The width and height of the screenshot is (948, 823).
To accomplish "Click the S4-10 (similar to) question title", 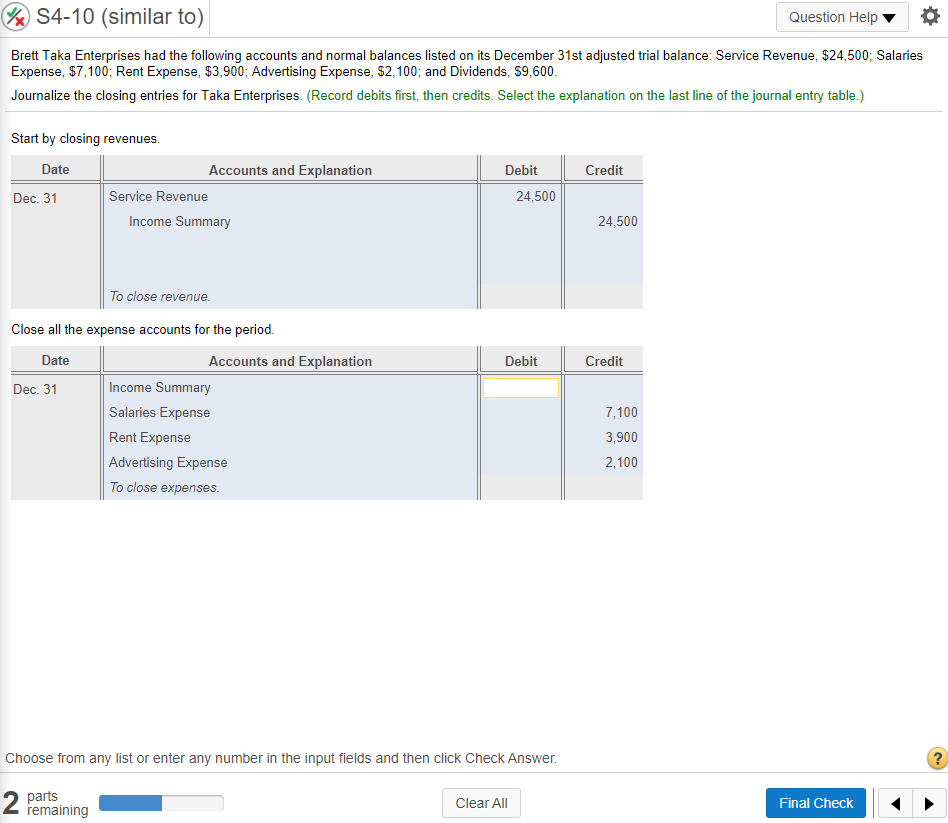I will pos(120,16).
